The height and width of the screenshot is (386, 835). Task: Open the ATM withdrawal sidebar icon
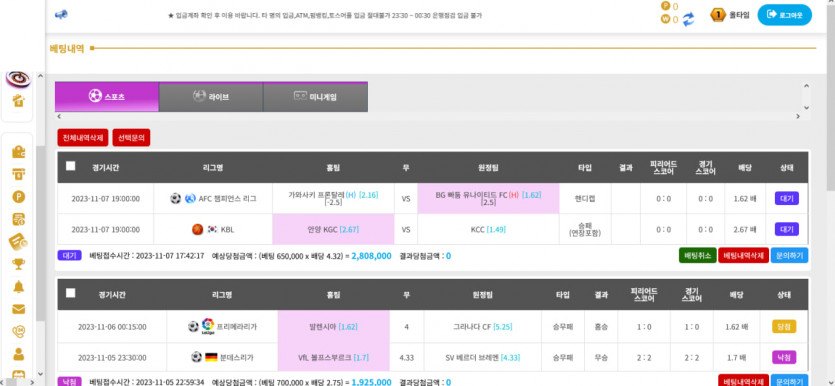19,174
